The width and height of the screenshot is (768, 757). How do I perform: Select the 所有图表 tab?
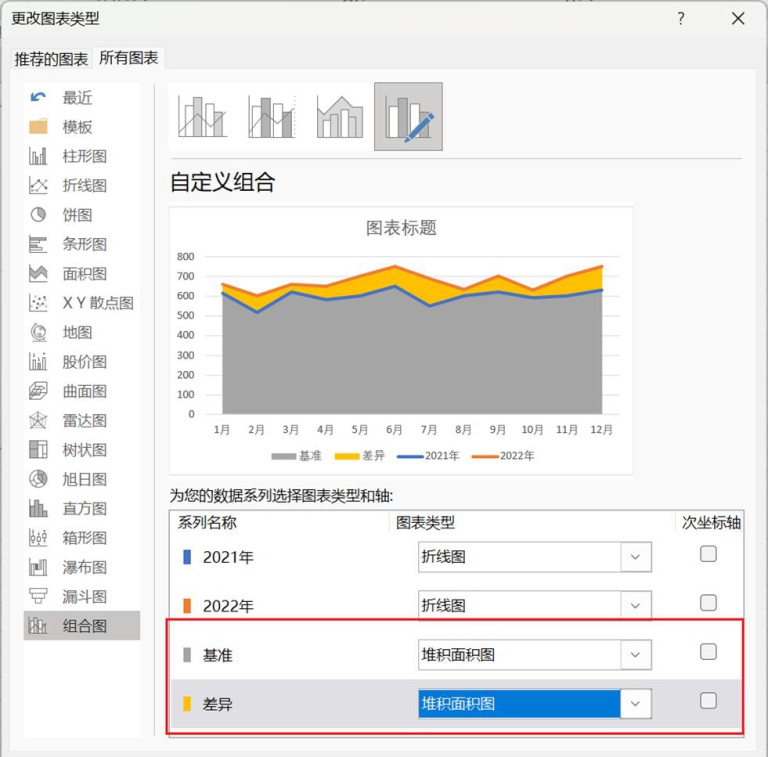(x=128, y=58)
